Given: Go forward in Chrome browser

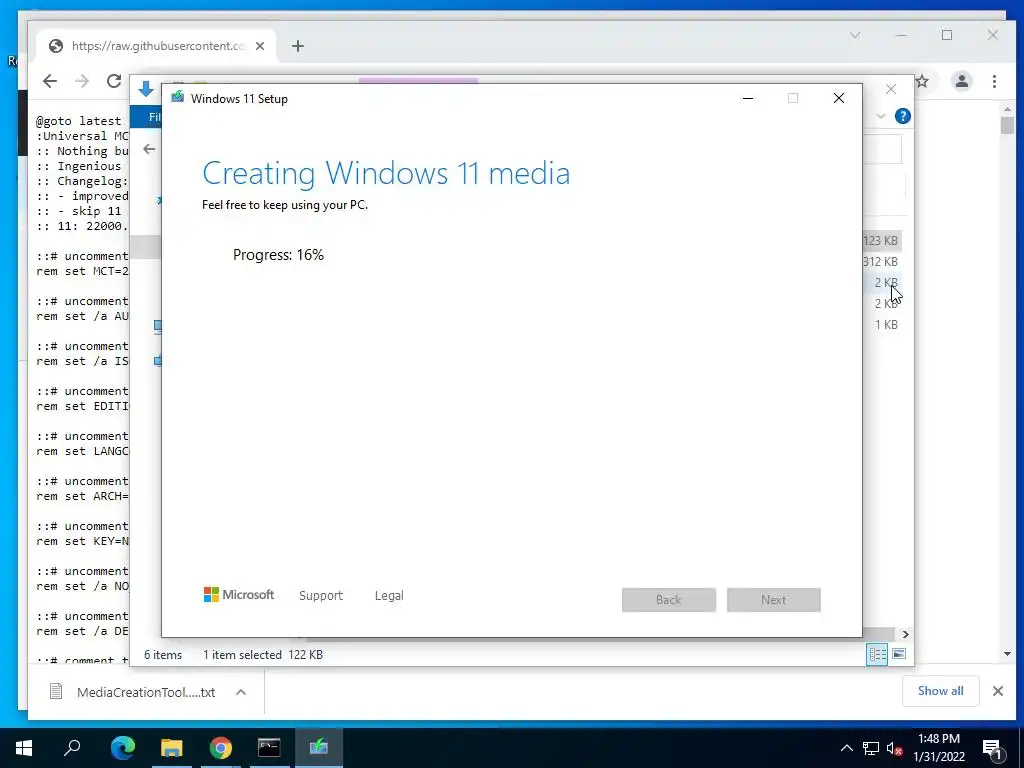Looking at the screenshot, I should [82, 81].
